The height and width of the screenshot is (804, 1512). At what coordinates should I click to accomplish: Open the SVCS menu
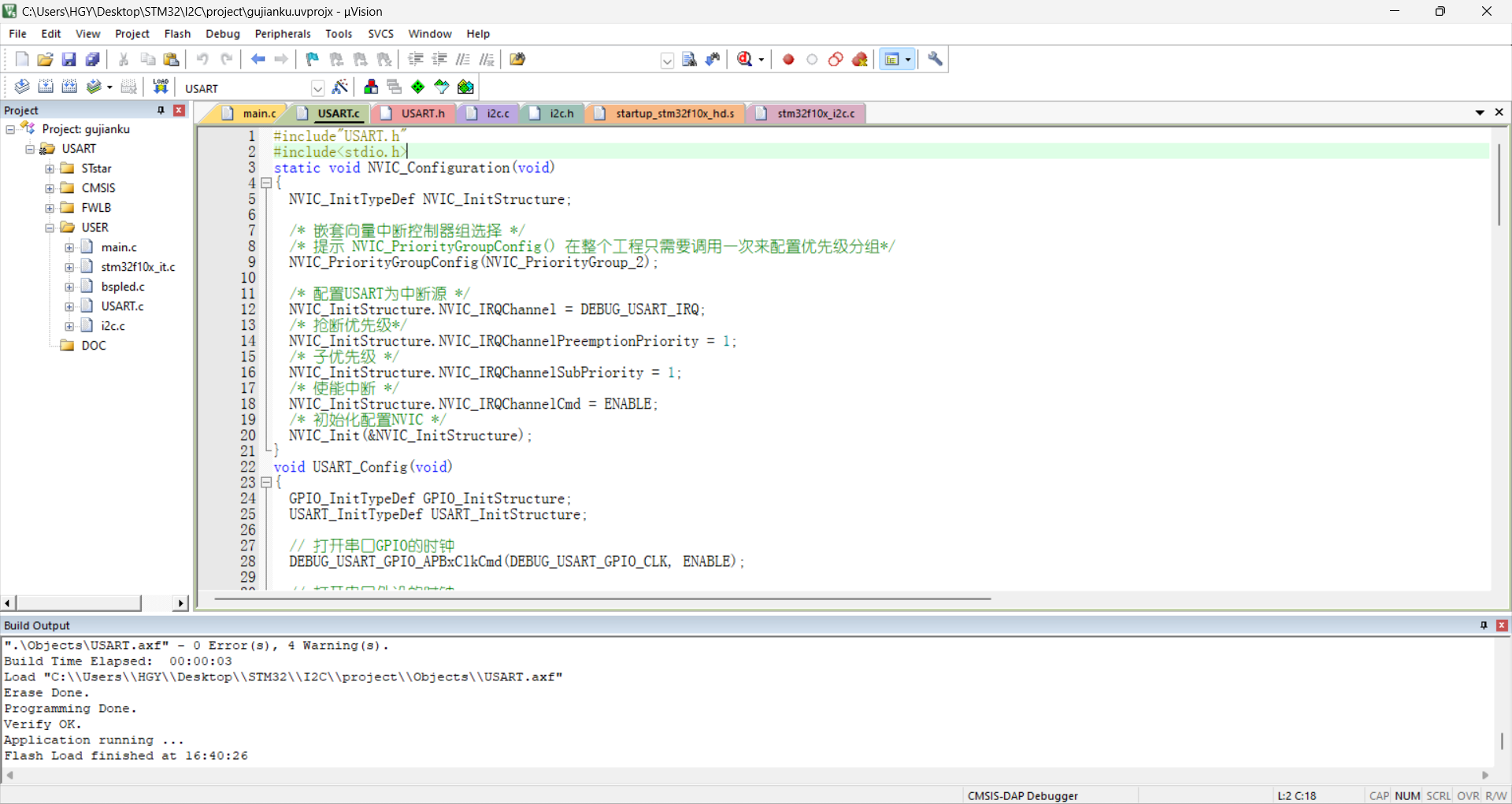[x=380, y=34]
